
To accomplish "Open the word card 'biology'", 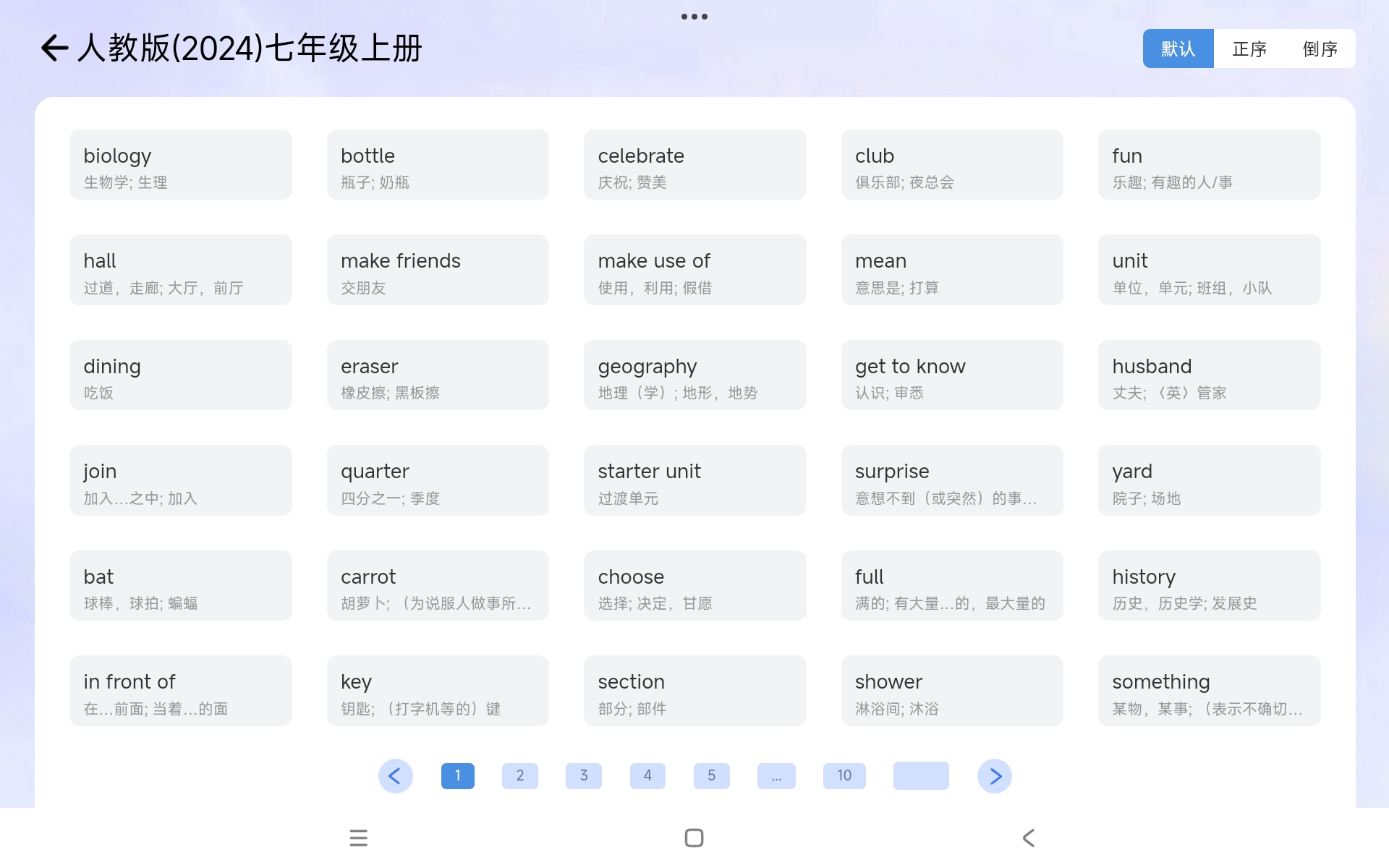I will pos(181,165).
